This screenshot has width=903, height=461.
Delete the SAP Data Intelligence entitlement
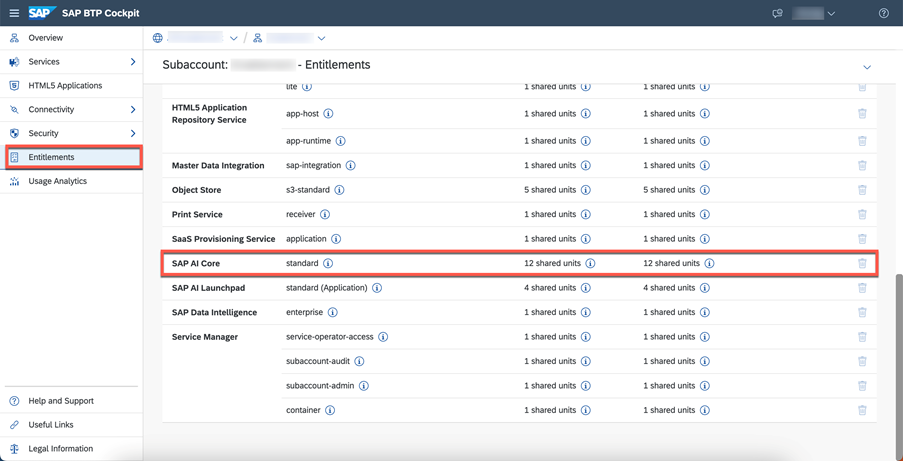point(862,312)
